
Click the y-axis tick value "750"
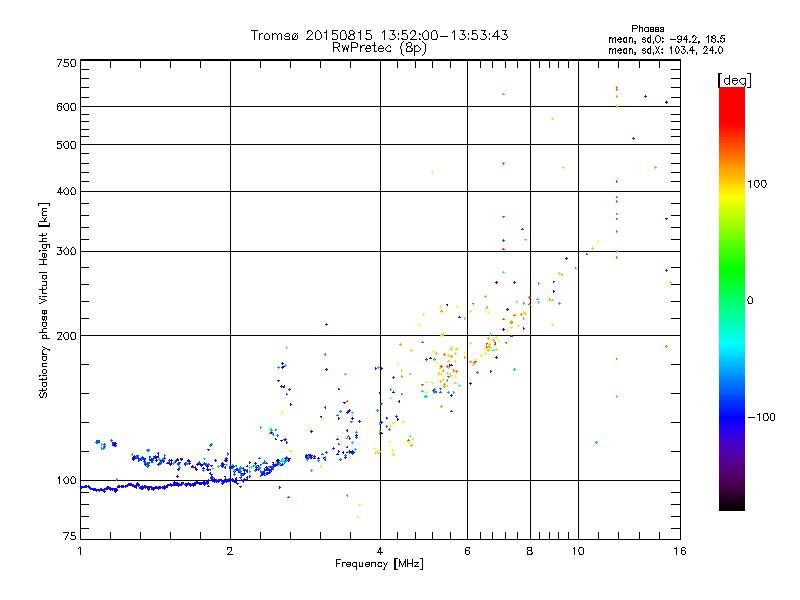tap(67, 63)
